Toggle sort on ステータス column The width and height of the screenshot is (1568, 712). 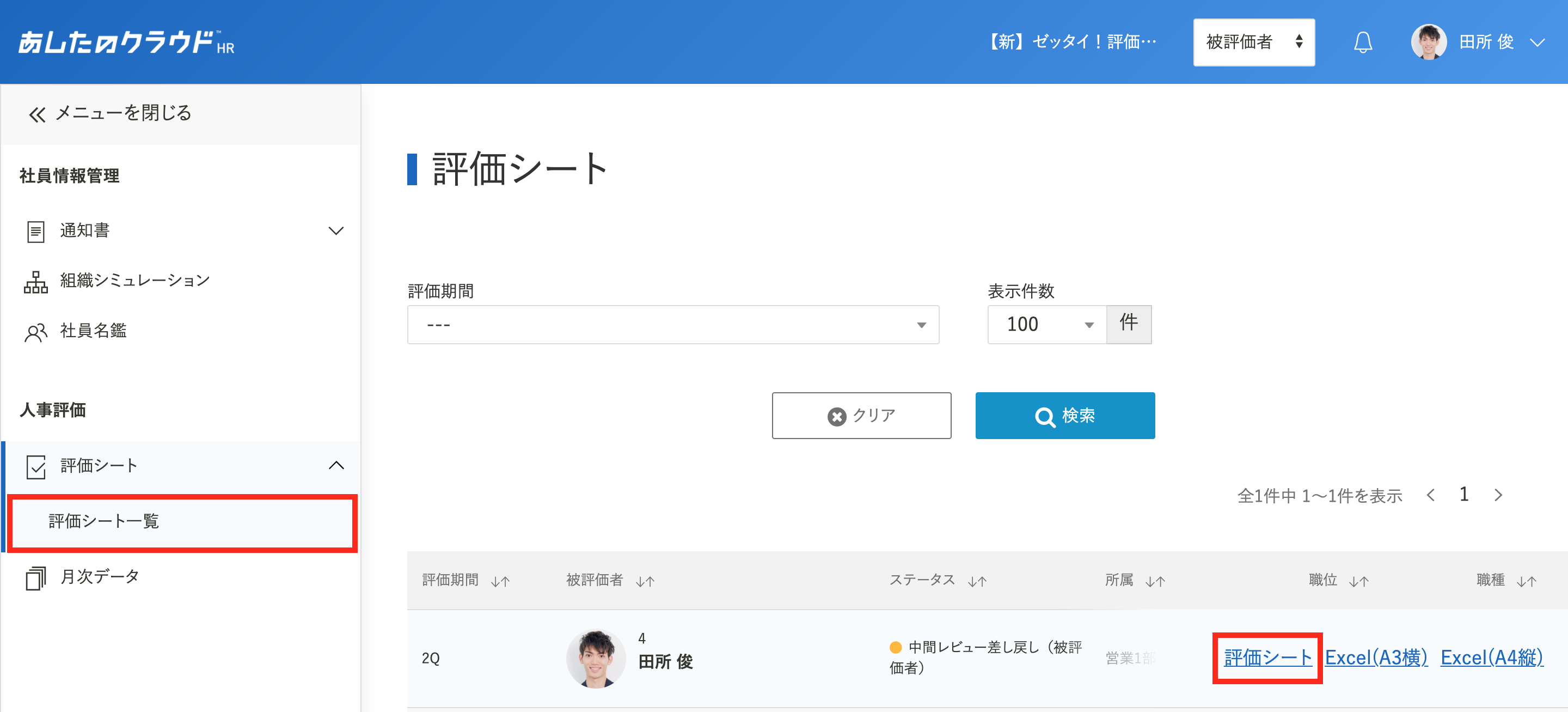[977, 581]
